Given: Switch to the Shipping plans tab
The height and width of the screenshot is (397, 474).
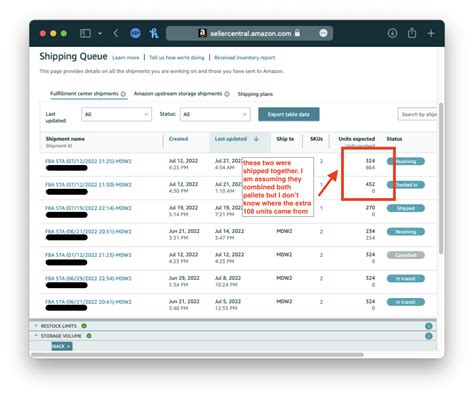Looking at the screenshot, I should click(x=255, y=94).
